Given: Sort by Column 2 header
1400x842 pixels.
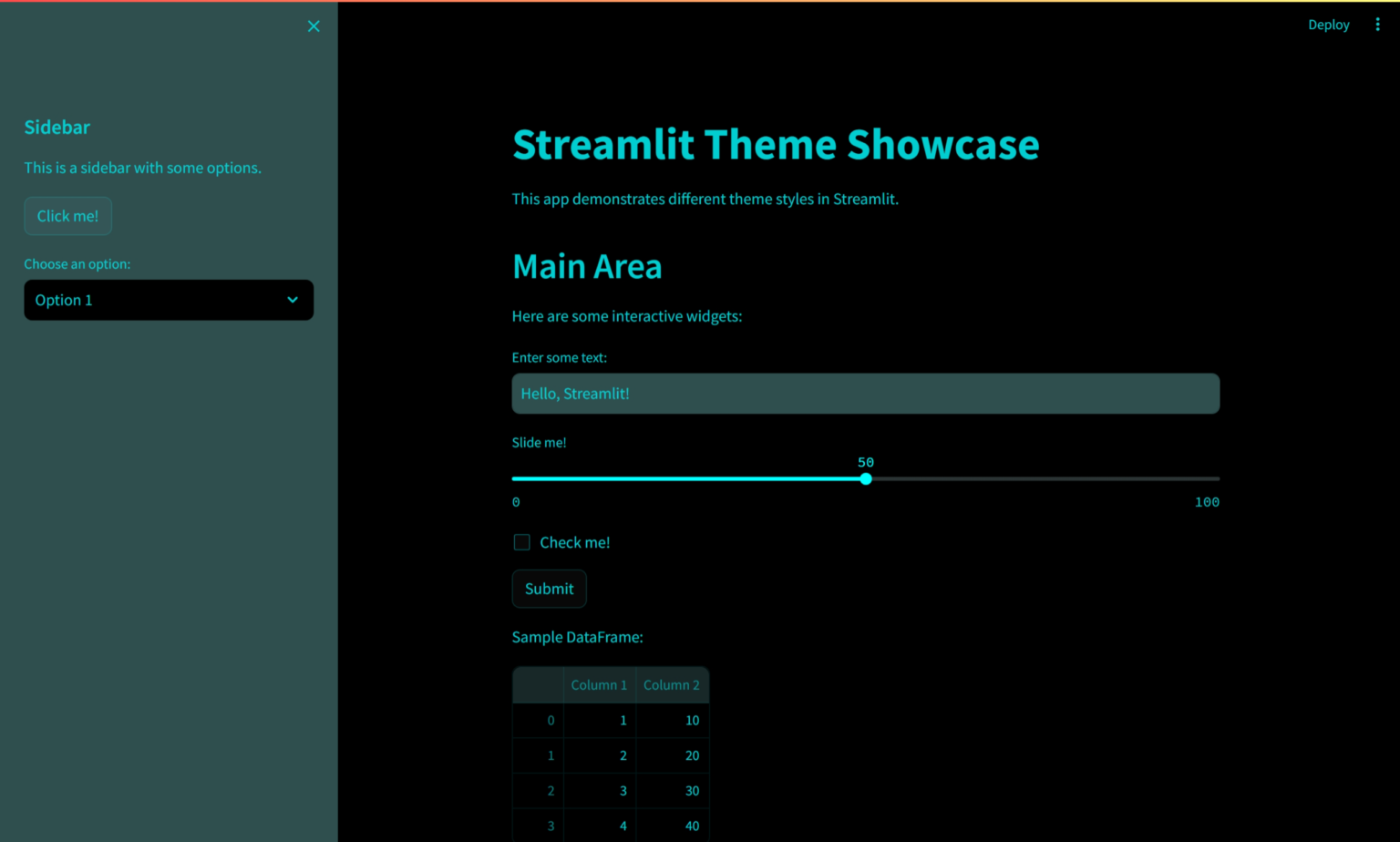Looking at the screenshot, I should [672, 685].
